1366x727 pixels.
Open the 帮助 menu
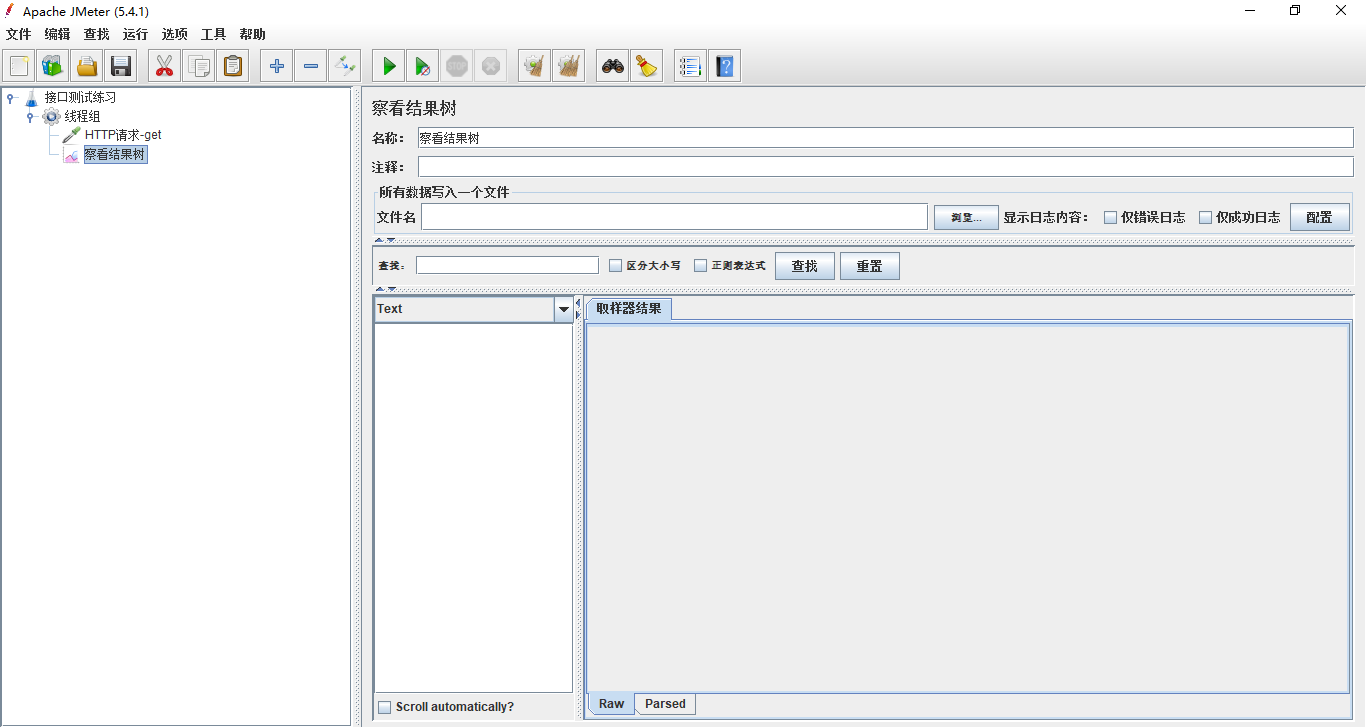point(253,34)
